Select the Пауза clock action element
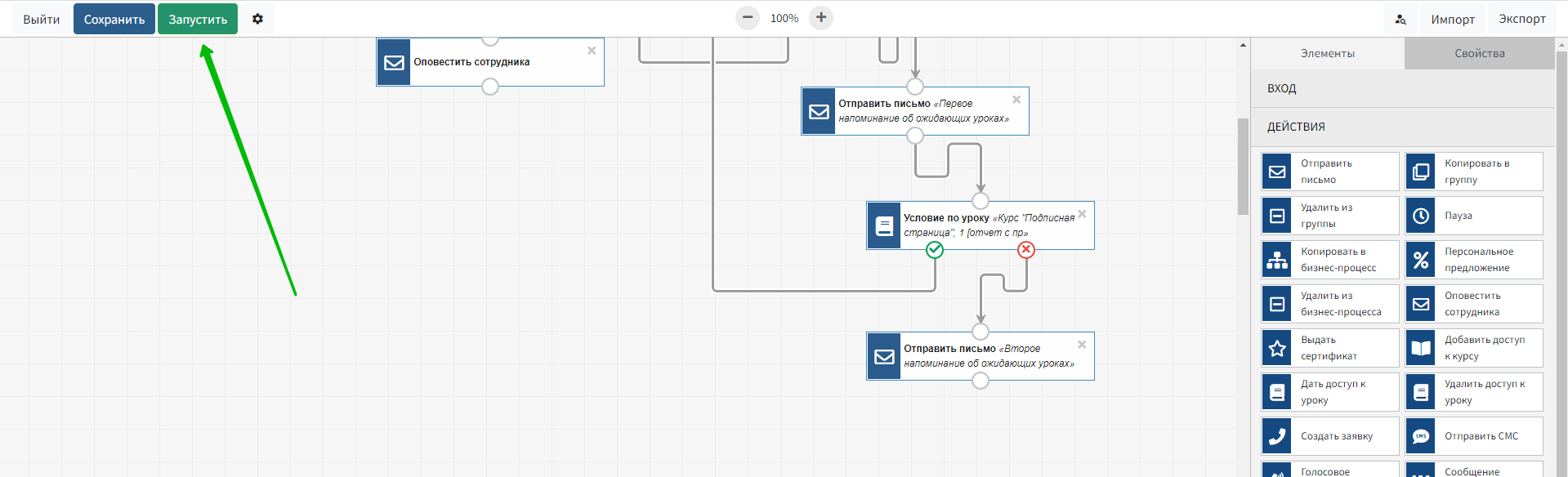Image resolution: width=1568 pixels, height=477 pixels. point(1474,216)
